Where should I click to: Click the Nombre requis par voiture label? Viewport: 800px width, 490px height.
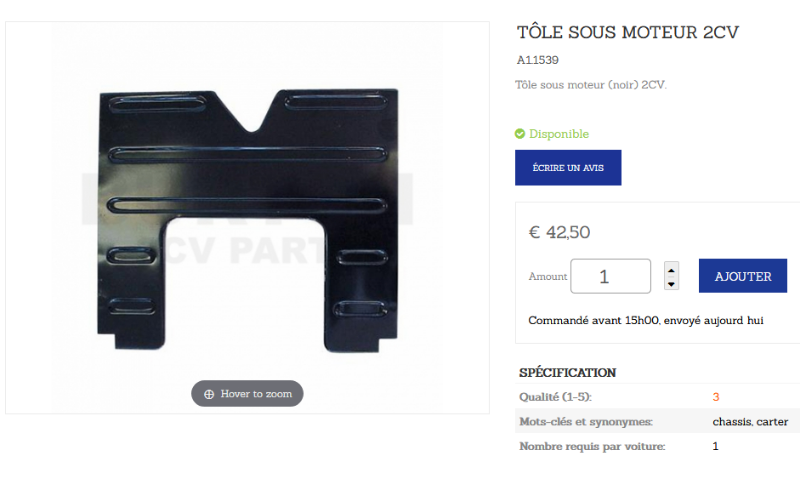pyautogui.click(x=592, y=446)
